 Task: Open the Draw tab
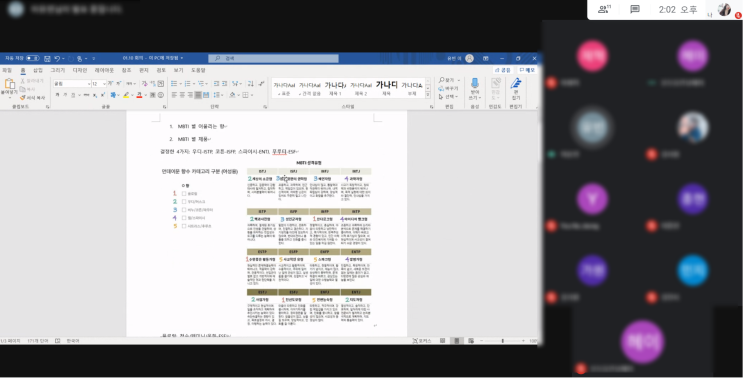pyautogui.click(x=57, y=70)
